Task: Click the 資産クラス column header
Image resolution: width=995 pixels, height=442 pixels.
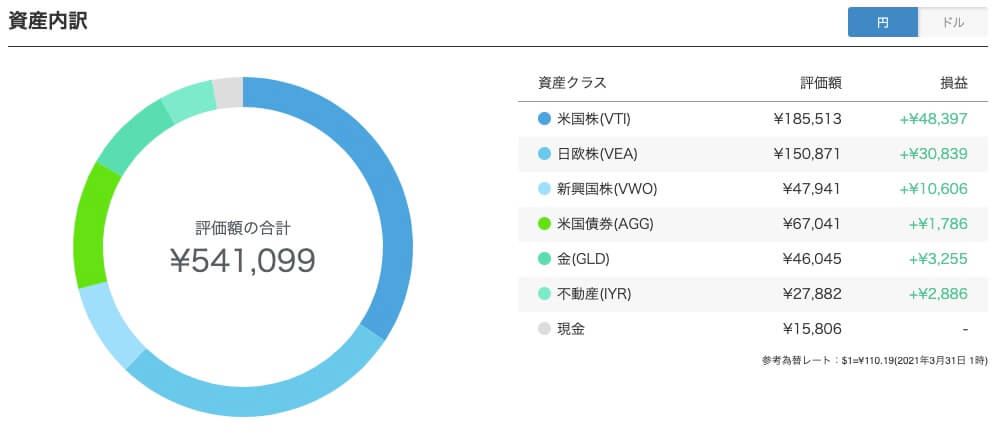Action: 572,83
